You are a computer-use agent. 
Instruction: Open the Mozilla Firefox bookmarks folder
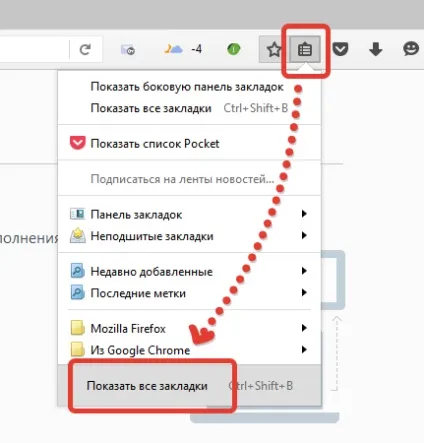coord(189,328)
